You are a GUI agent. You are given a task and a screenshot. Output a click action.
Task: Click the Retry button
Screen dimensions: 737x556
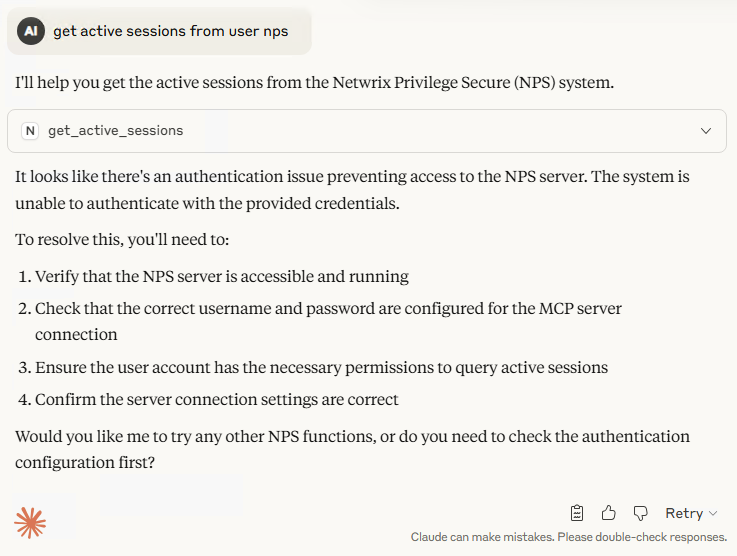point(684,513)
